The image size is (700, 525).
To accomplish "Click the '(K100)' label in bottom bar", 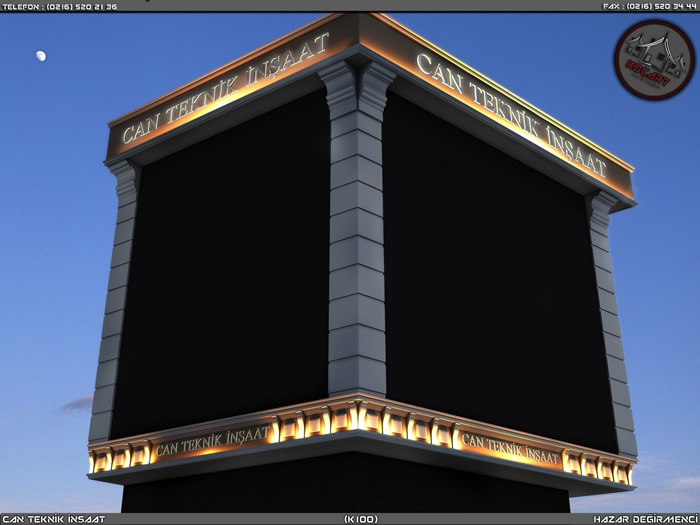I will [361, 519].
